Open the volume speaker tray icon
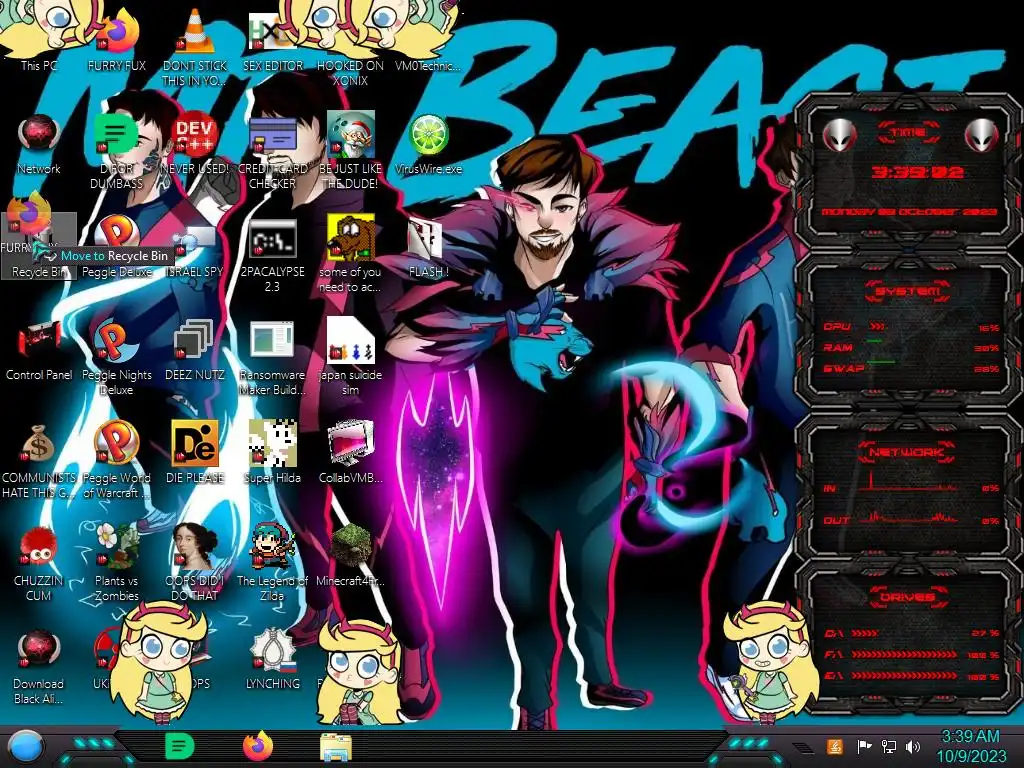Viewport: 1024px width, 768px height. click(913, 746)
